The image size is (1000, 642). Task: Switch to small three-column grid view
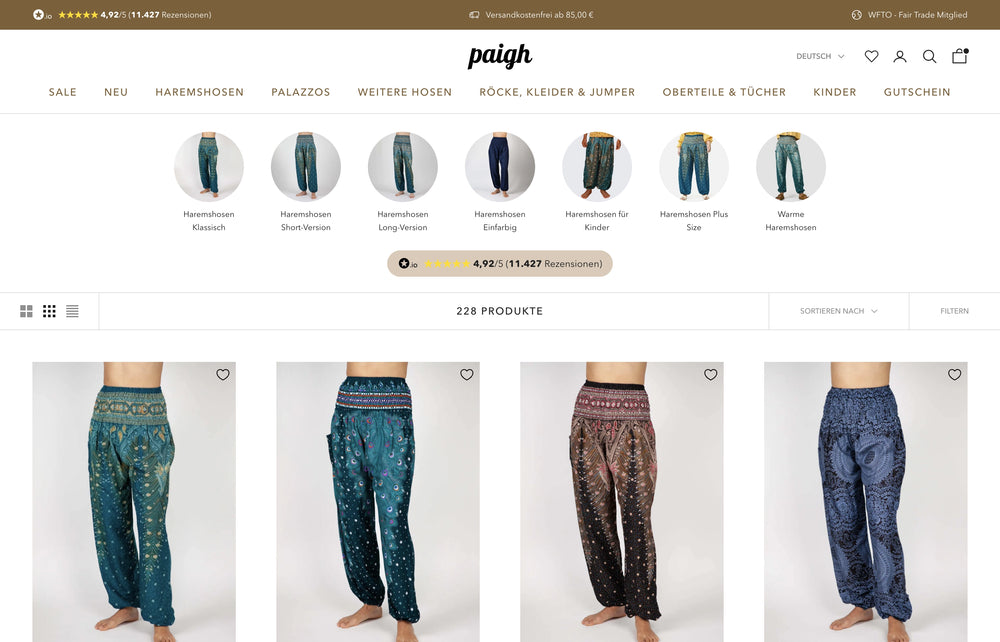click(x=49, y=311)
